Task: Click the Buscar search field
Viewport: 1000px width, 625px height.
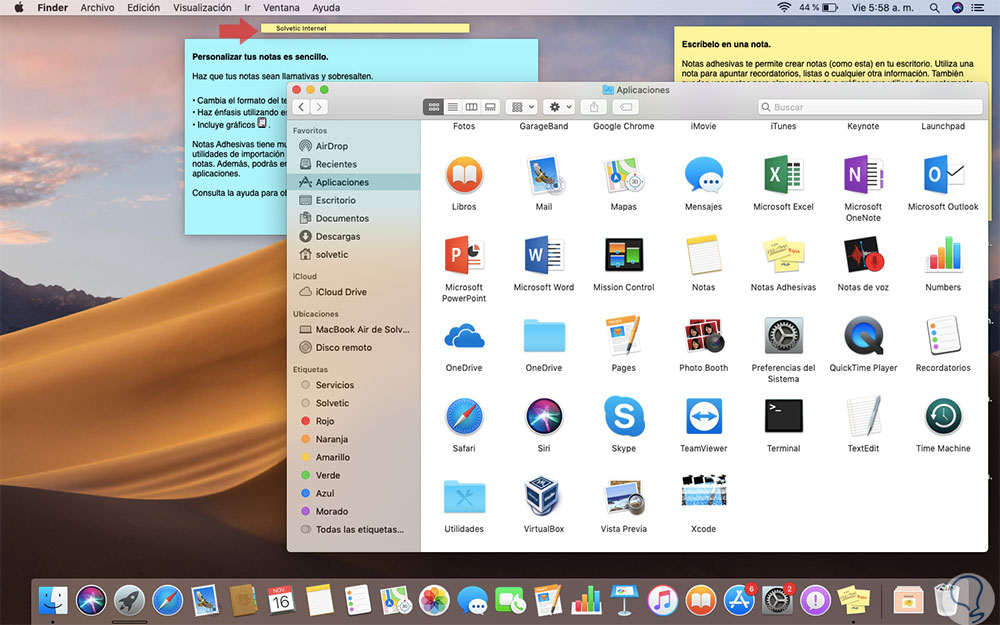Action: point(871,107)
